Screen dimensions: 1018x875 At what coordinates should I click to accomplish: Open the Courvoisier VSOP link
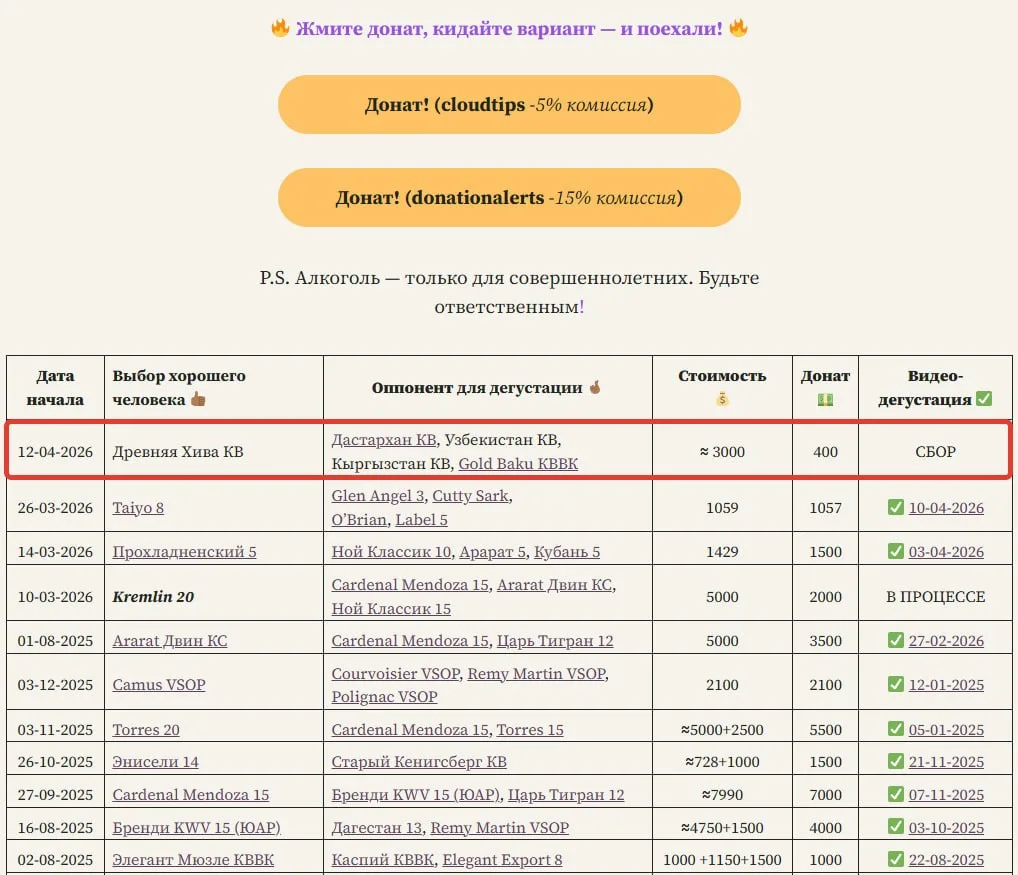pos(395,674)
